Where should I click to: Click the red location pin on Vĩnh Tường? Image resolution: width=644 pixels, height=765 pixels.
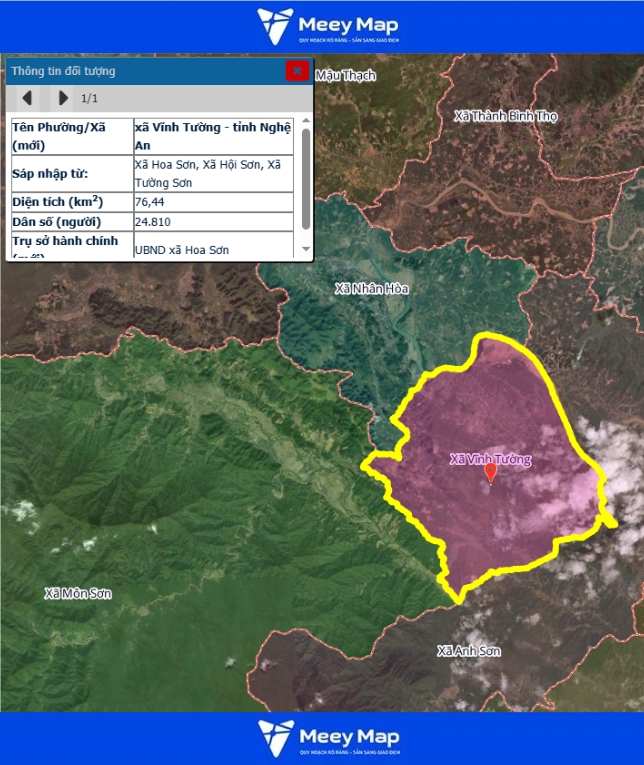click(490, 473)
